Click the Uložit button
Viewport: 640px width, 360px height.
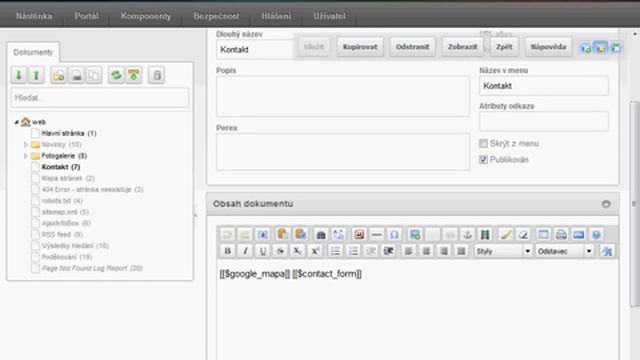(x=314, y=47)
